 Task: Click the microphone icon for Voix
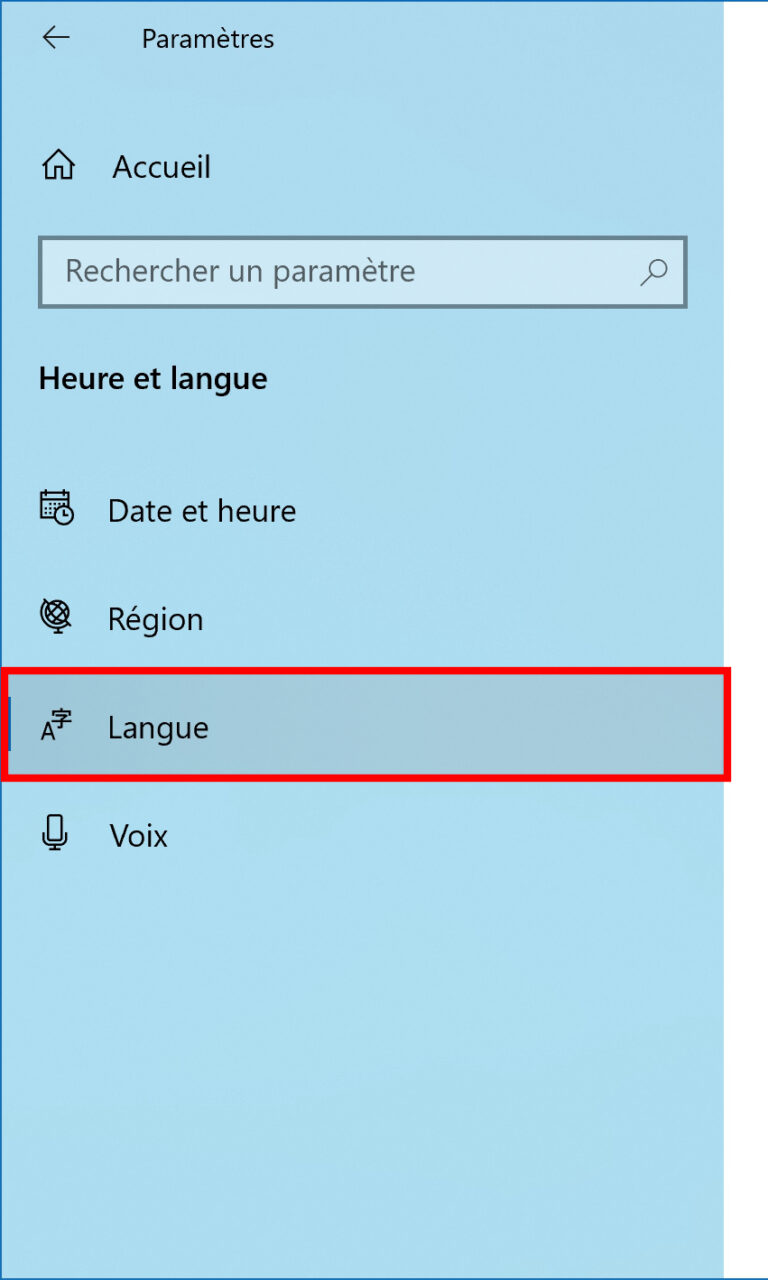point(56,832)
